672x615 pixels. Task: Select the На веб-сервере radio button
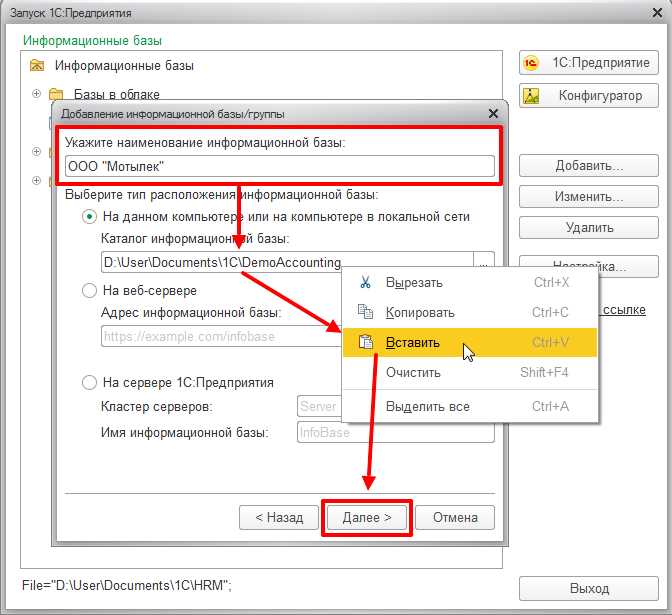[x=89, y=291]
